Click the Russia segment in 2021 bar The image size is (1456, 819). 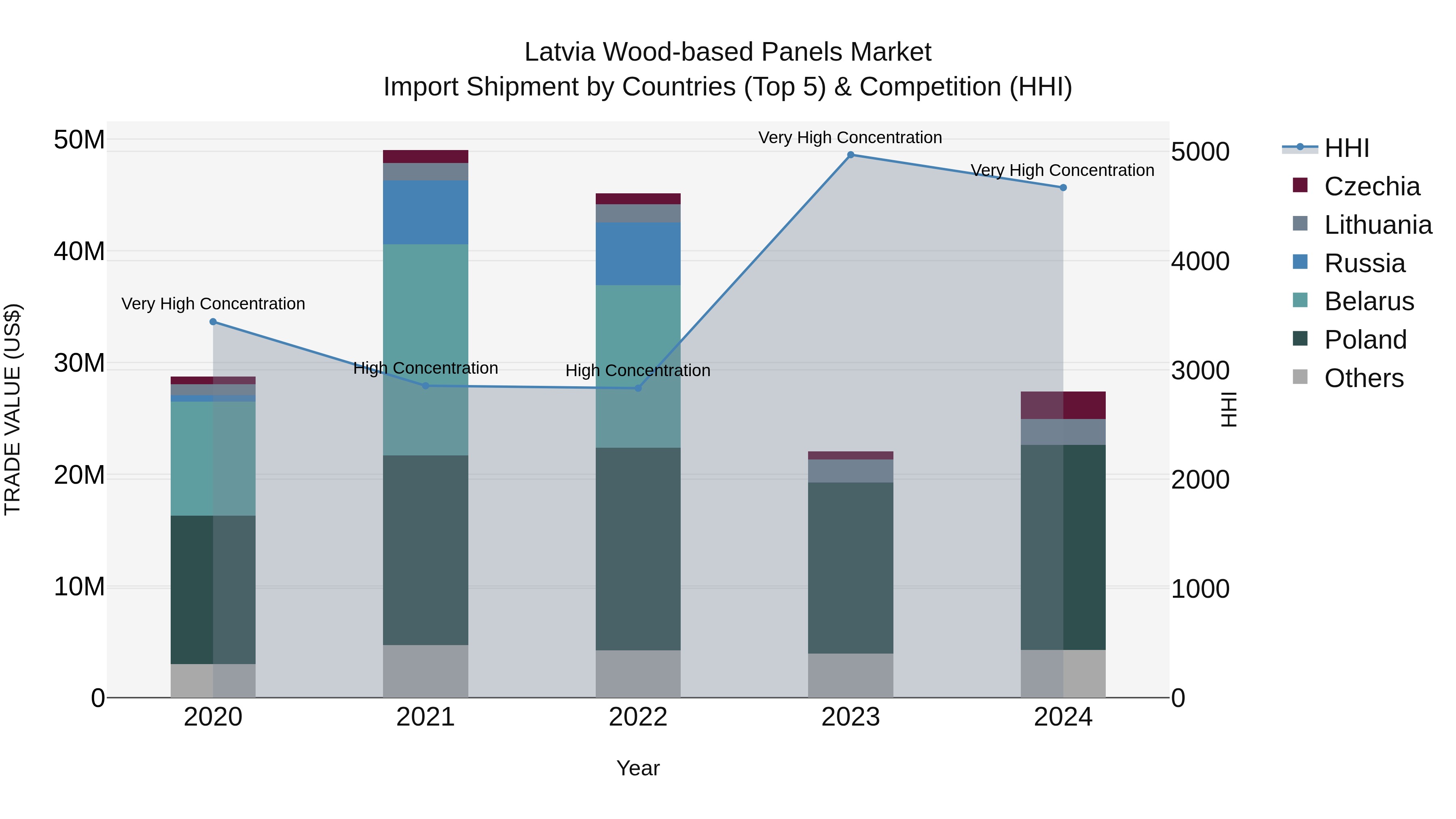tap(425, 212)
